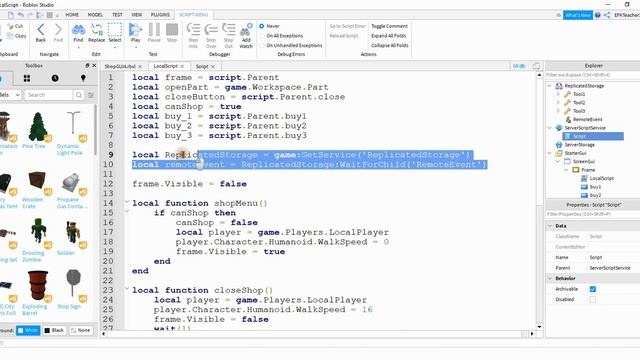Screen dimensions: 640x360
Task: Start the Play test button
Action: (136, 32)
